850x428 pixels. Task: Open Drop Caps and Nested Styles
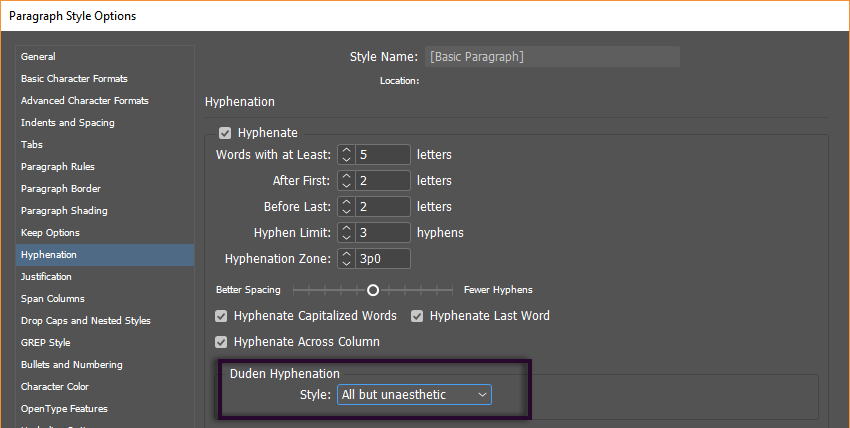[x=85, y=321]
